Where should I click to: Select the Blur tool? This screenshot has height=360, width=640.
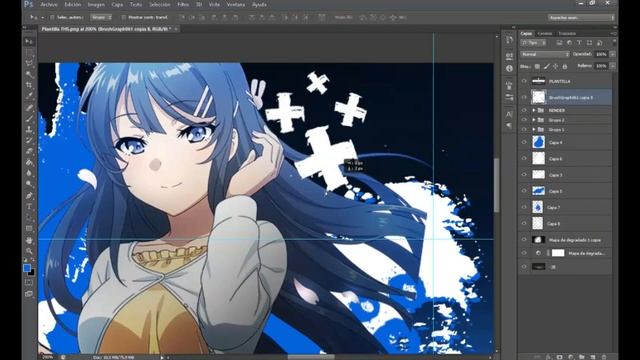[x=29, y=173]
